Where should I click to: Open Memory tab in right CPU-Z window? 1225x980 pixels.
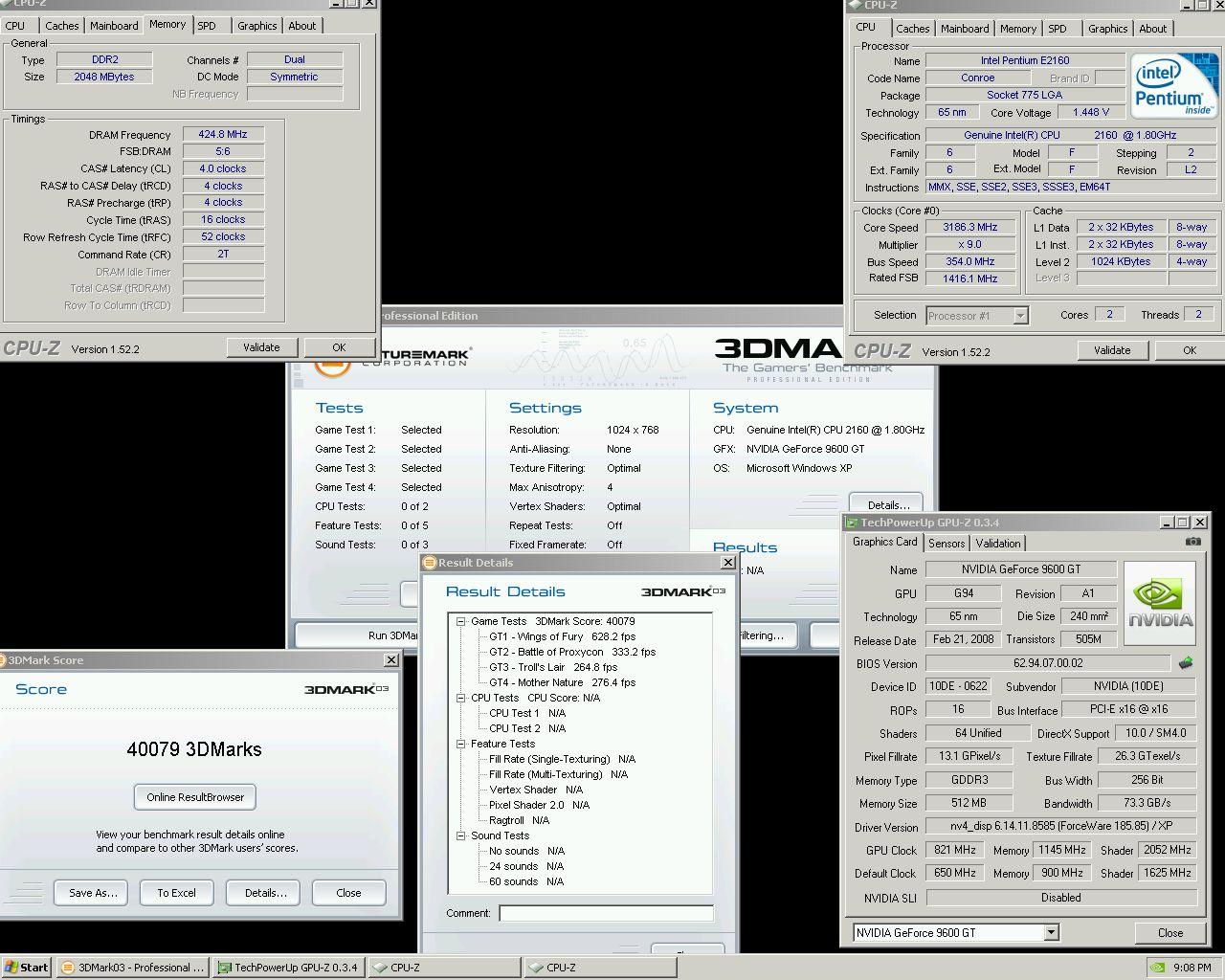(1018, 29)
